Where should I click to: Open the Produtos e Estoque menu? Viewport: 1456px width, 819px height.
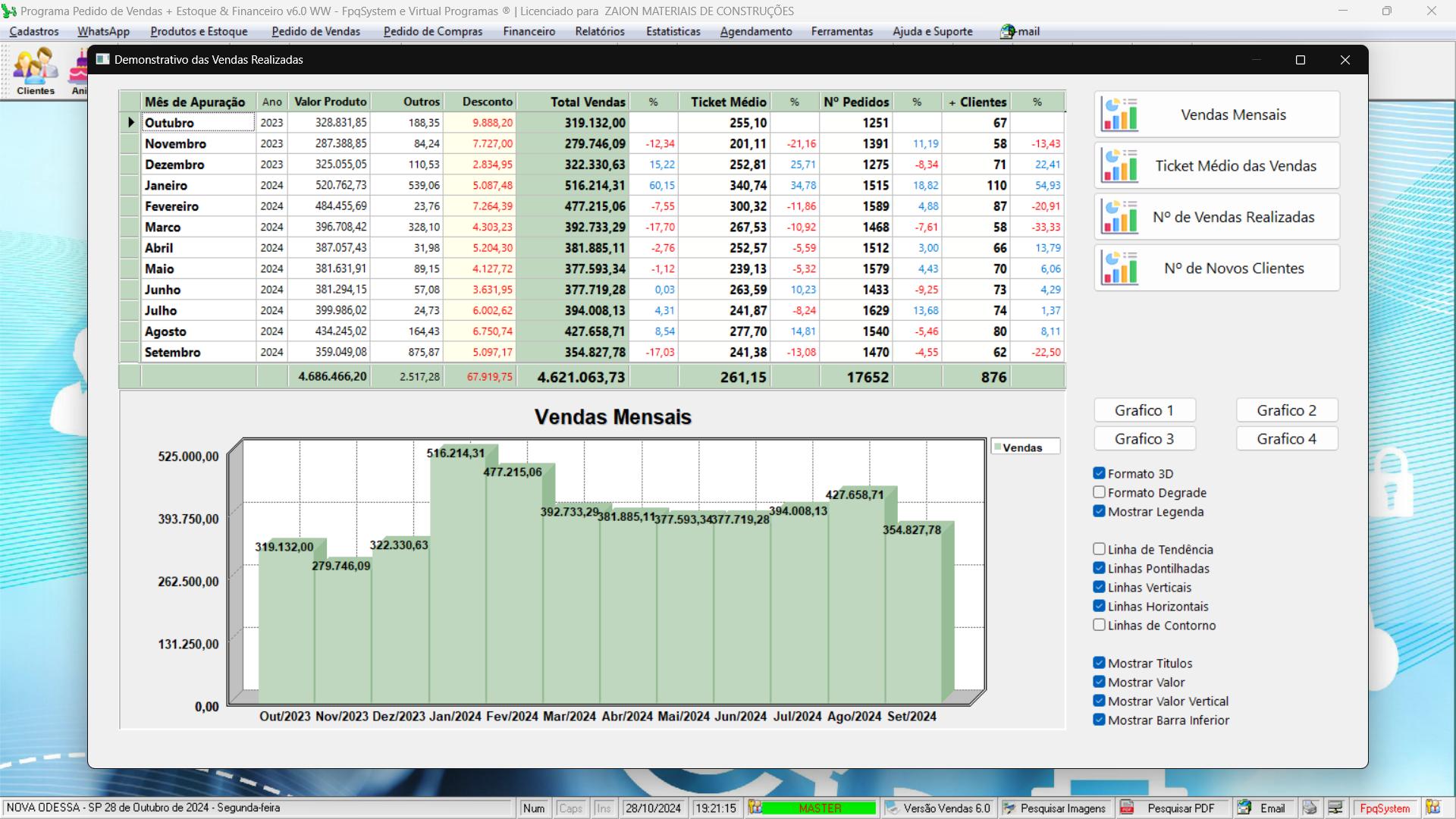[199, 31]
